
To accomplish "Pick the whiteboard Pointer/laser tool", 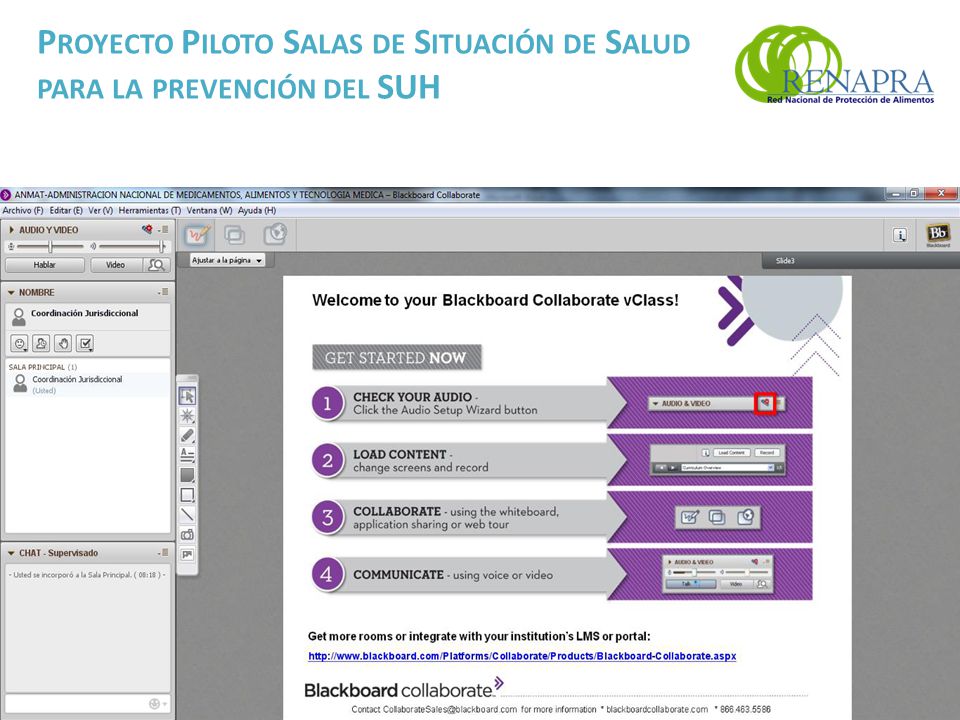I will click(187, 416).
